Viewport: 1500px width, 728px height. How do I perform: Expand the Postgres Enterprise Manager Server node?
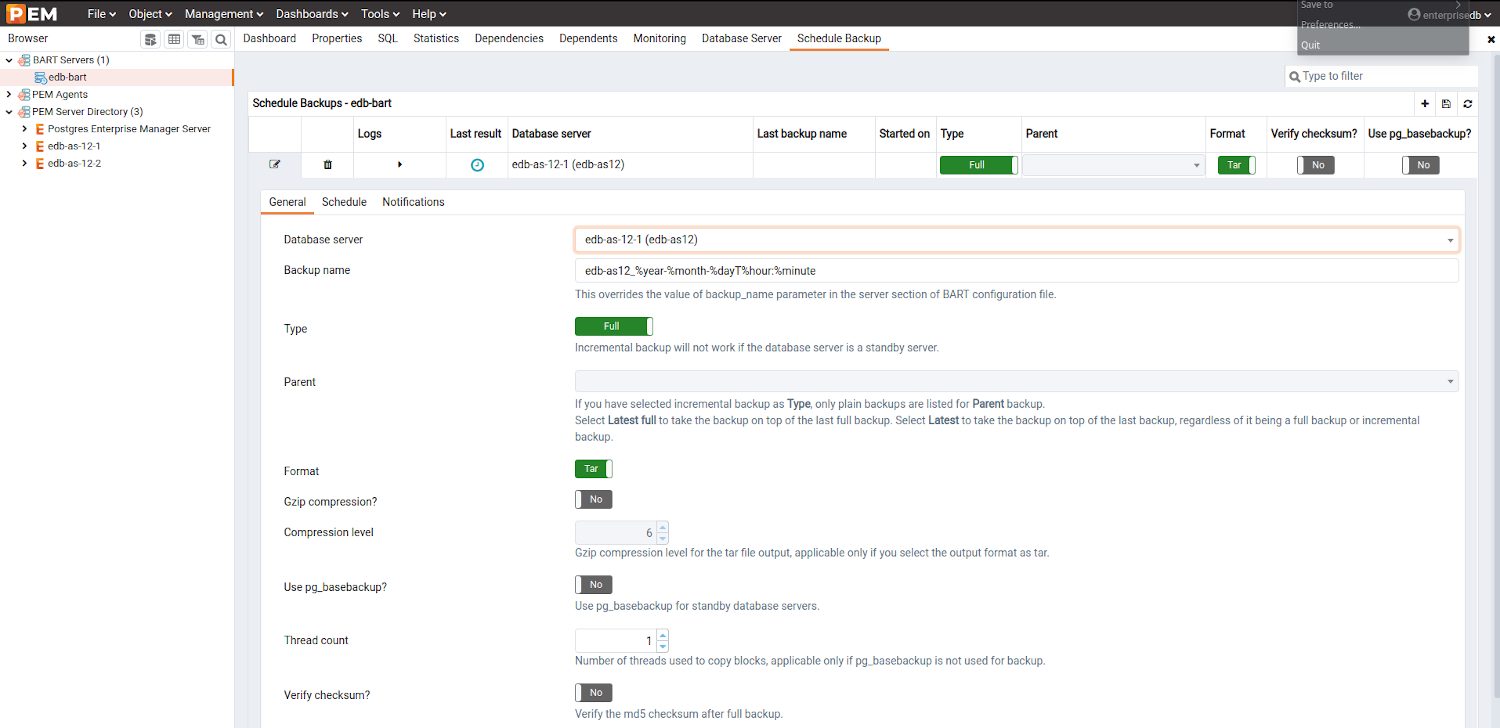(24, 129)
